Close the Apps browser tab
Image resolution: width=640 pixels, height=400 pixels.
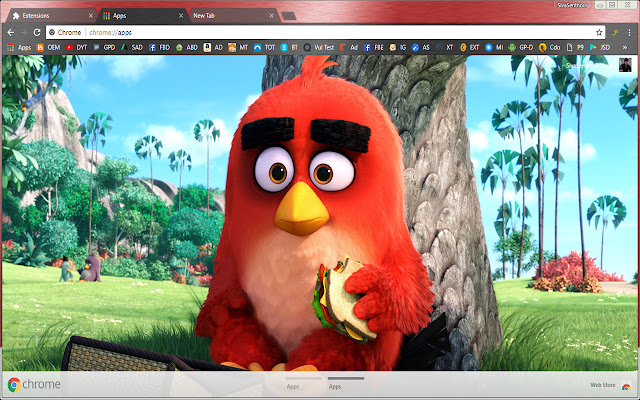click(181, 16)
